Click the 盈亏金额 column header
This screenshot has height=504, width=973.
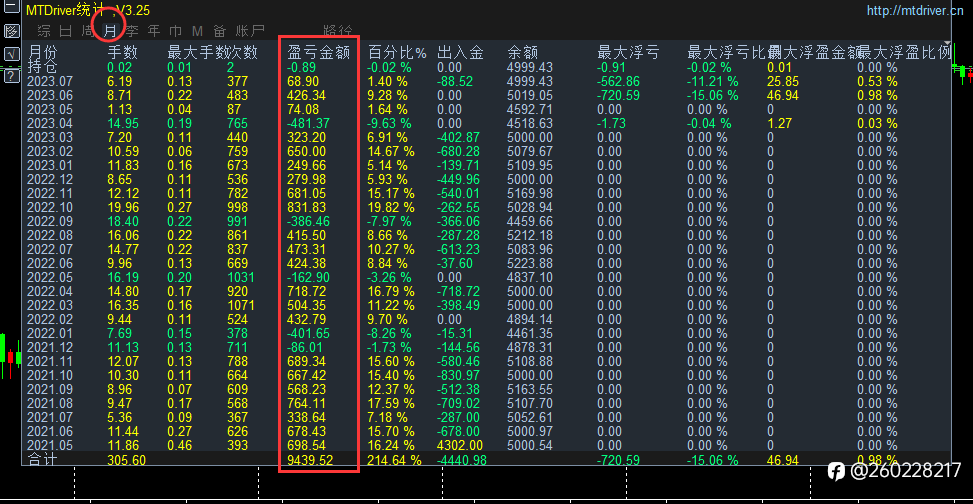[x=319, y=52]
